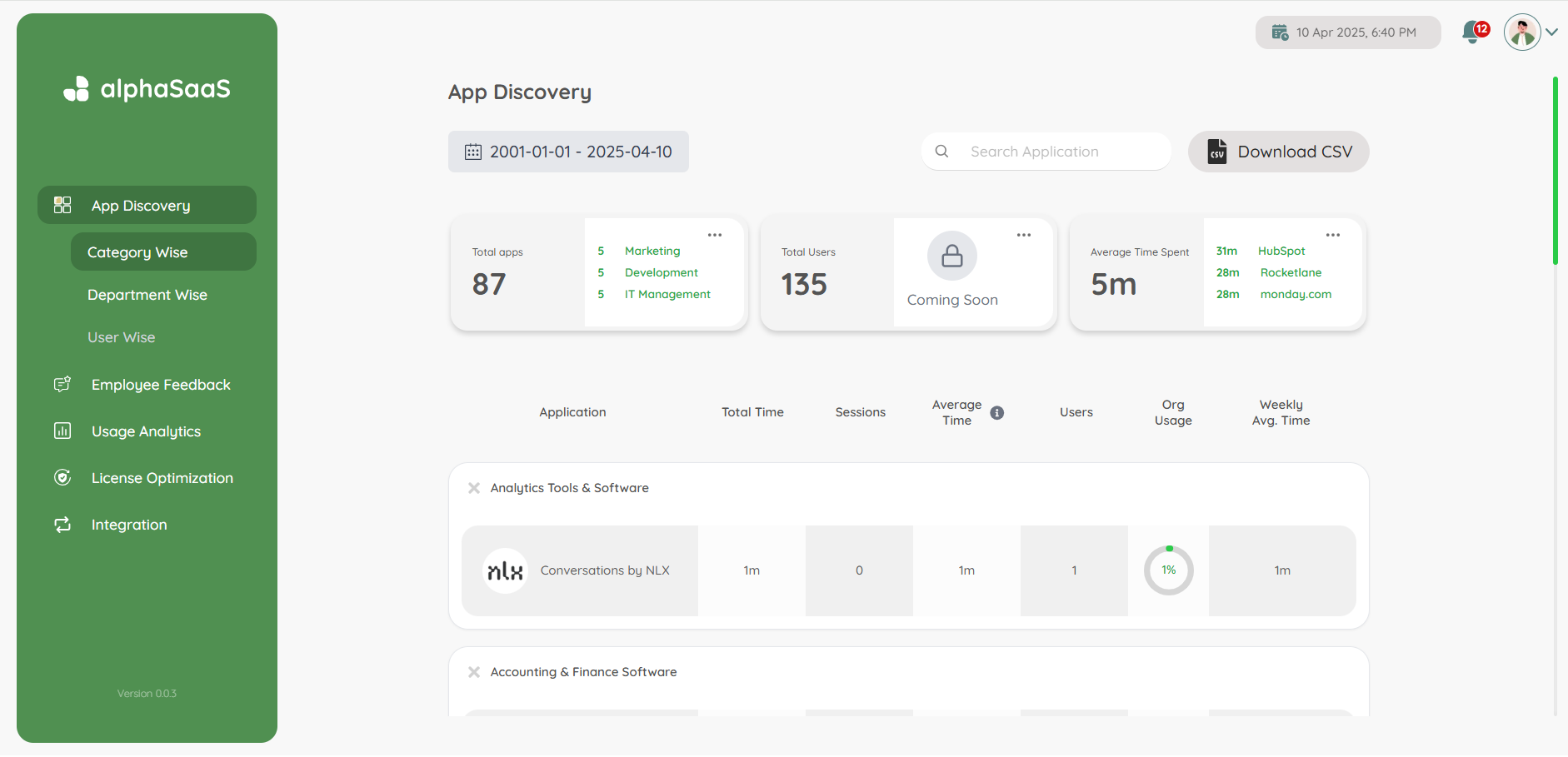
Task: Click the Total Users value 135
Action: [x=804, y=284]
